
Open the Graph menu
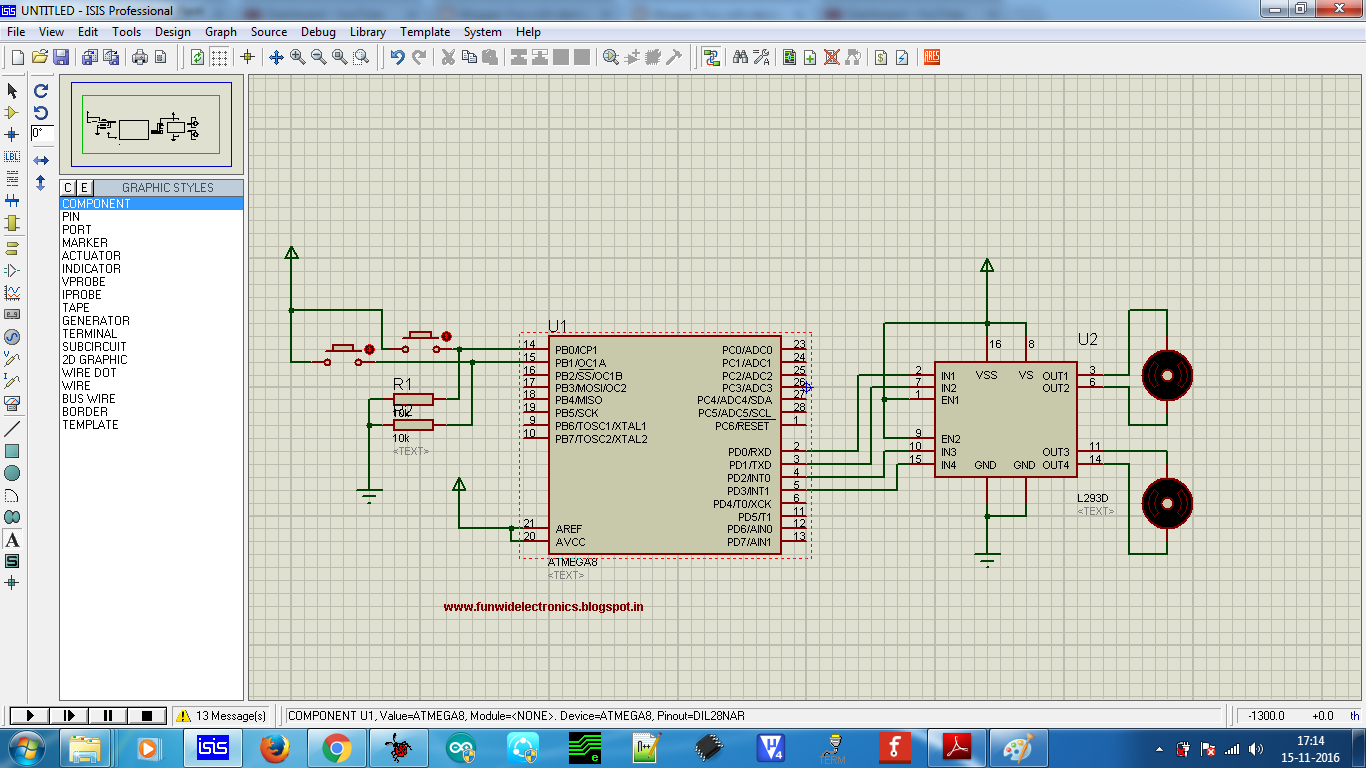click(x=220, y=31)
